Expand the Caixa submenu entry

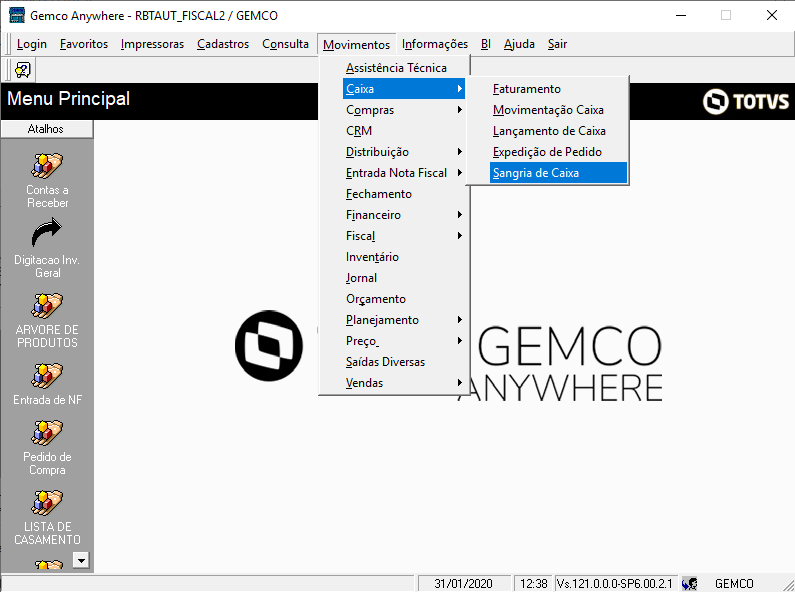404,89
